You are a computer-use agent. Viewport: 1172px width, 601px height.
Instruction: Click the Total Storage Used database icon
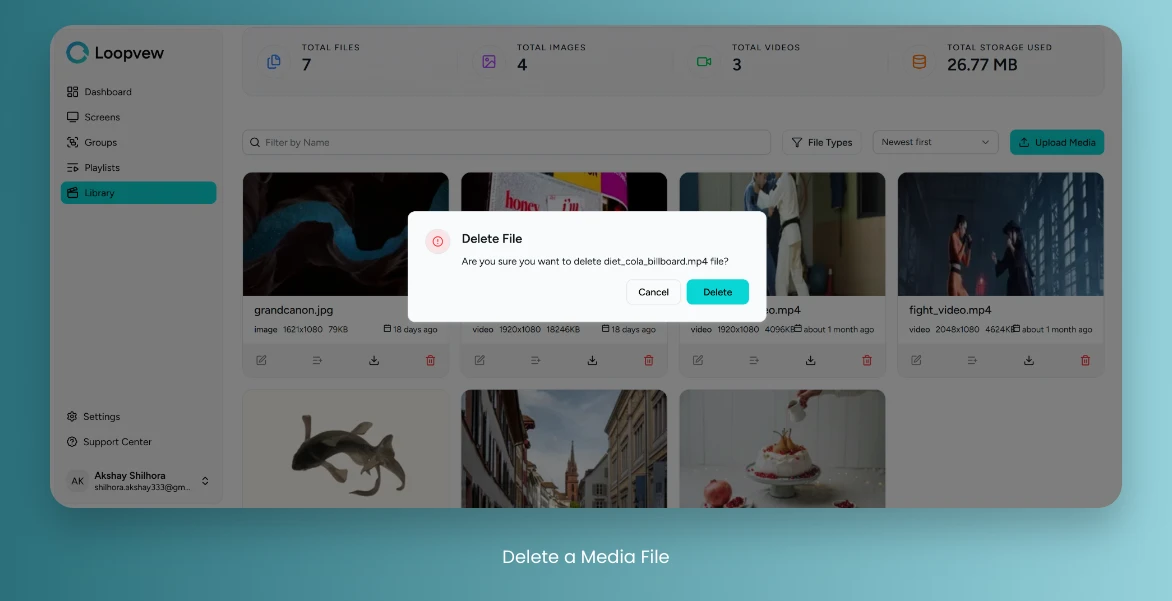(x=919, y=61)
